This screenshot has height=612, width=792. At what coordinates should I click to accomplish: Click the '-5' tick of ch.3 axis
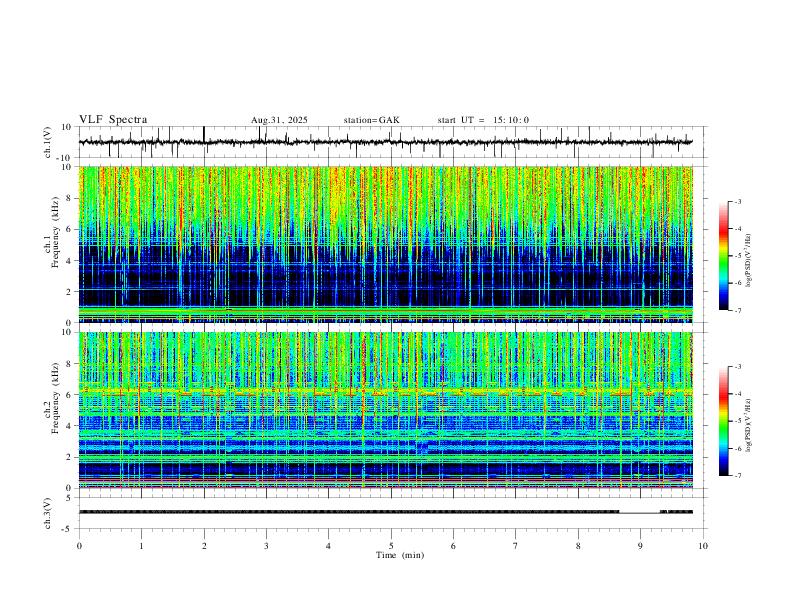pyautogui.click(x=68, y=529)
